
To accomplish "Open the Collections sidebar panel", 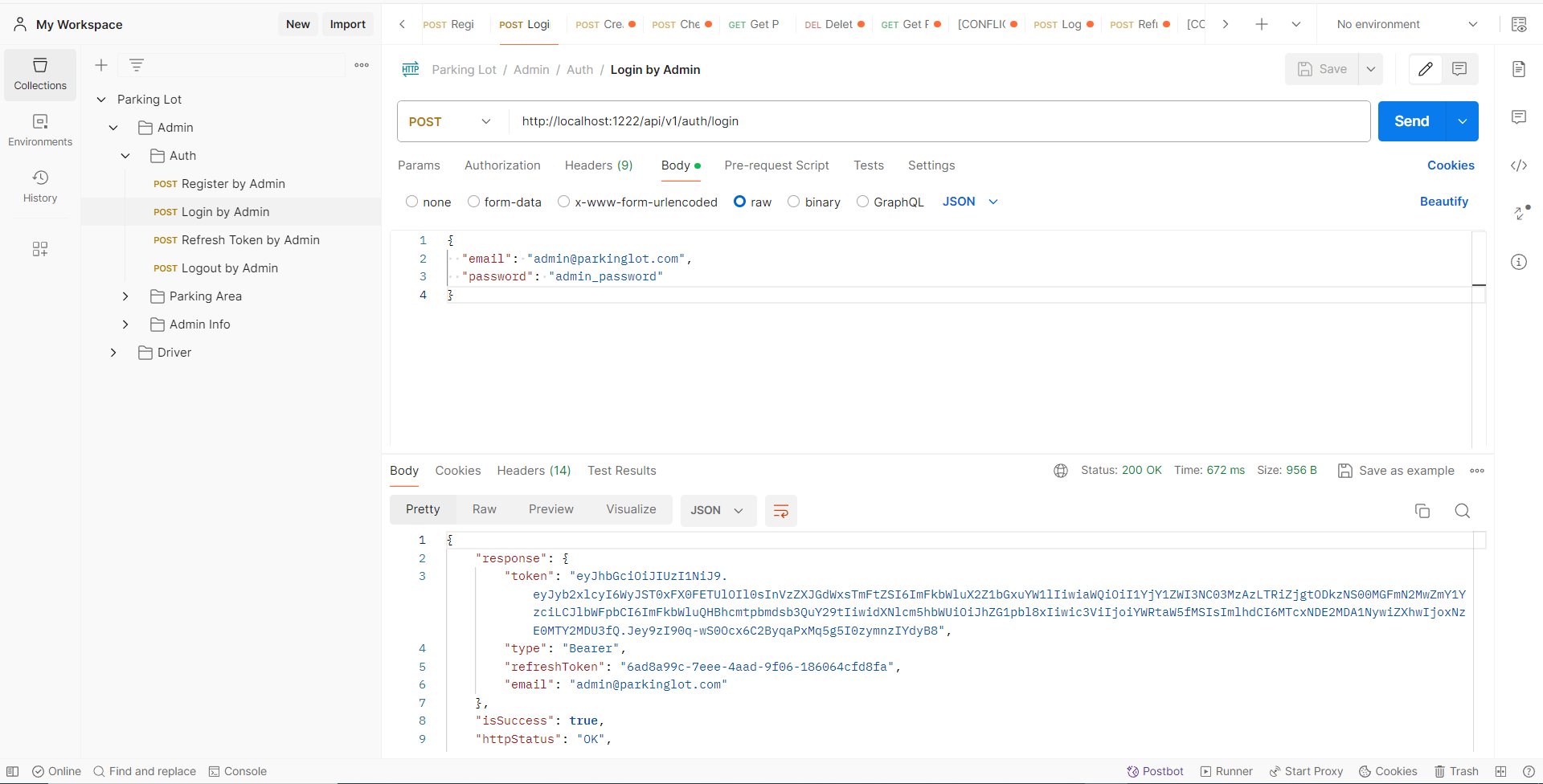I will click(40, 74).
